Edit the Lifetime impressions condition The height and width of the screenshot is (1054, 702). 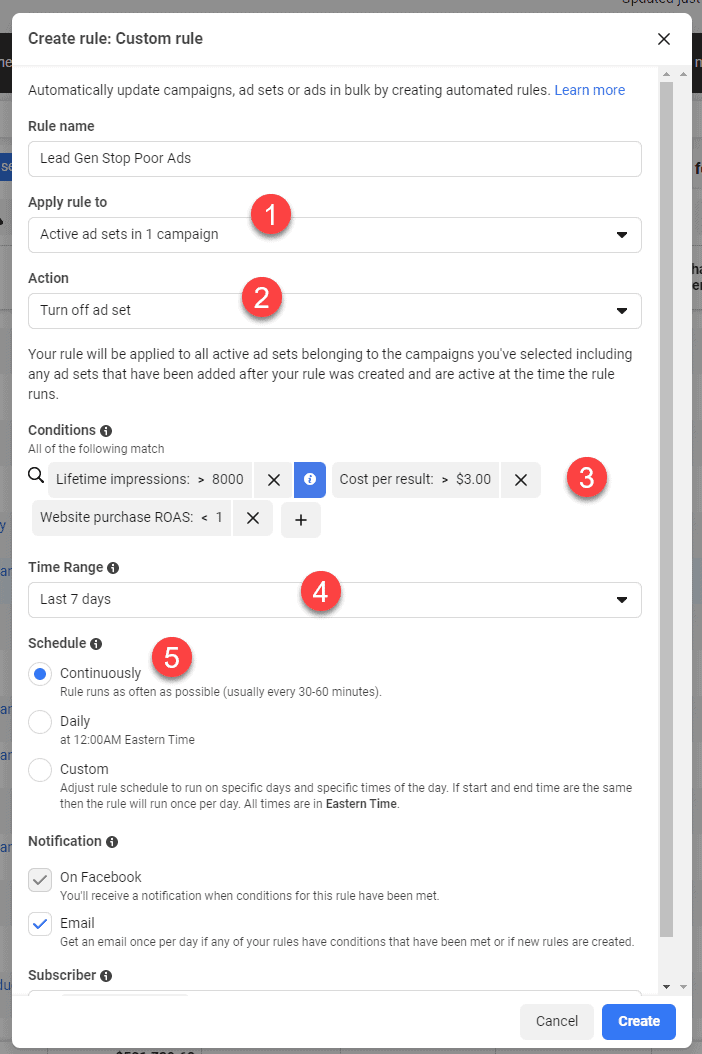tap(150, 479)
